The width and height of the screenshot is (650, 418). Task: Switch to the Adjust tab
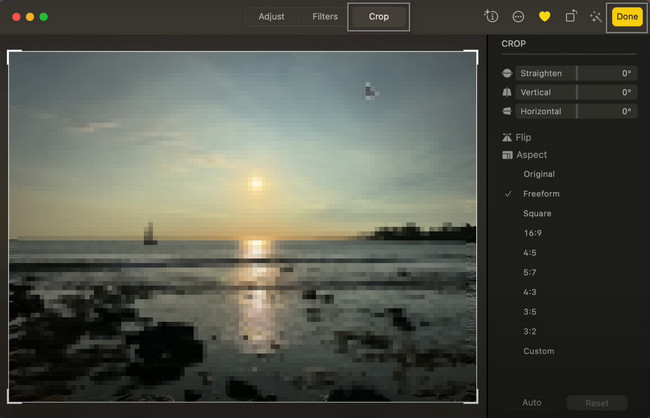pos(272,17)
